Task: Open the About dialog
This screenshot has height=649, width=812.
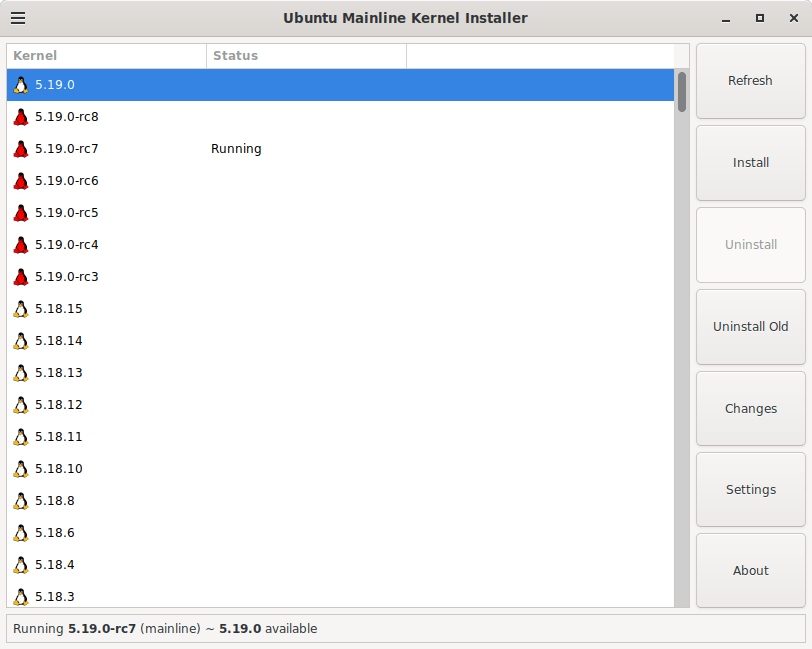Action: pos(750,571)
